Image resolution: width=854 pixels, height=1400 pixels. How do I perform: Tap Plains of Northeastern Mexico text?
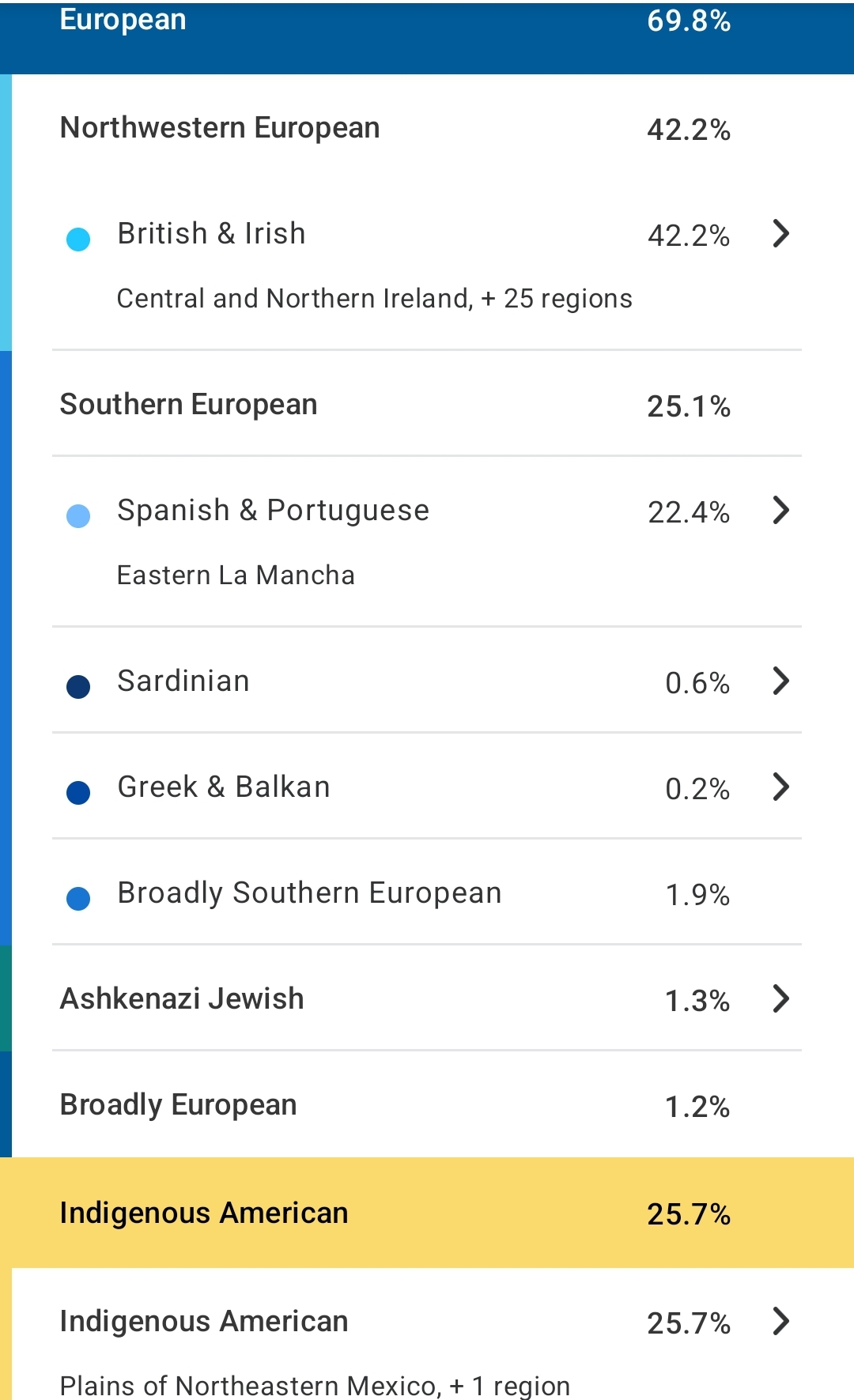315,1386
